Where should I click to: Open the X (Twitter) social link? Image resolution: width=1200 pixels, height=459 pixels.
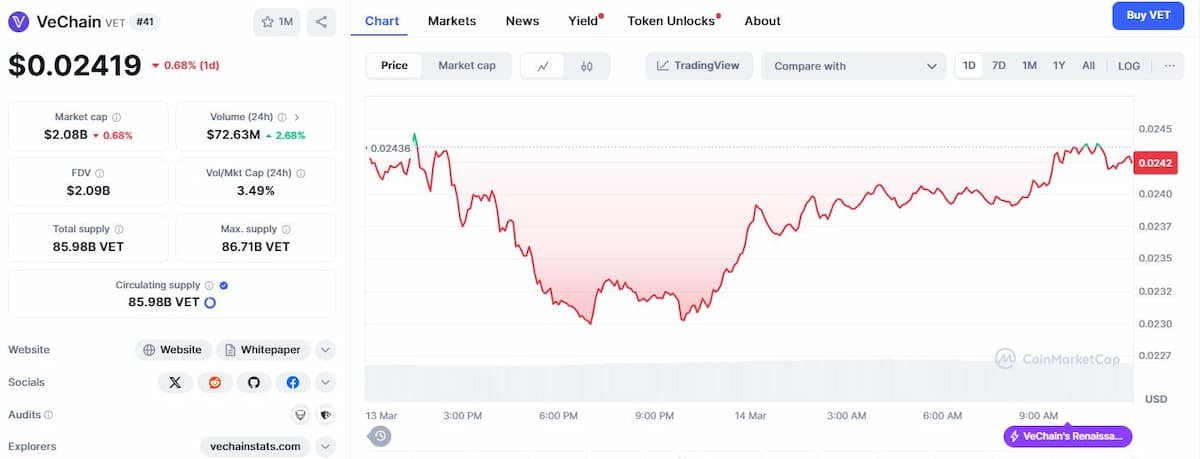(175, 382)
